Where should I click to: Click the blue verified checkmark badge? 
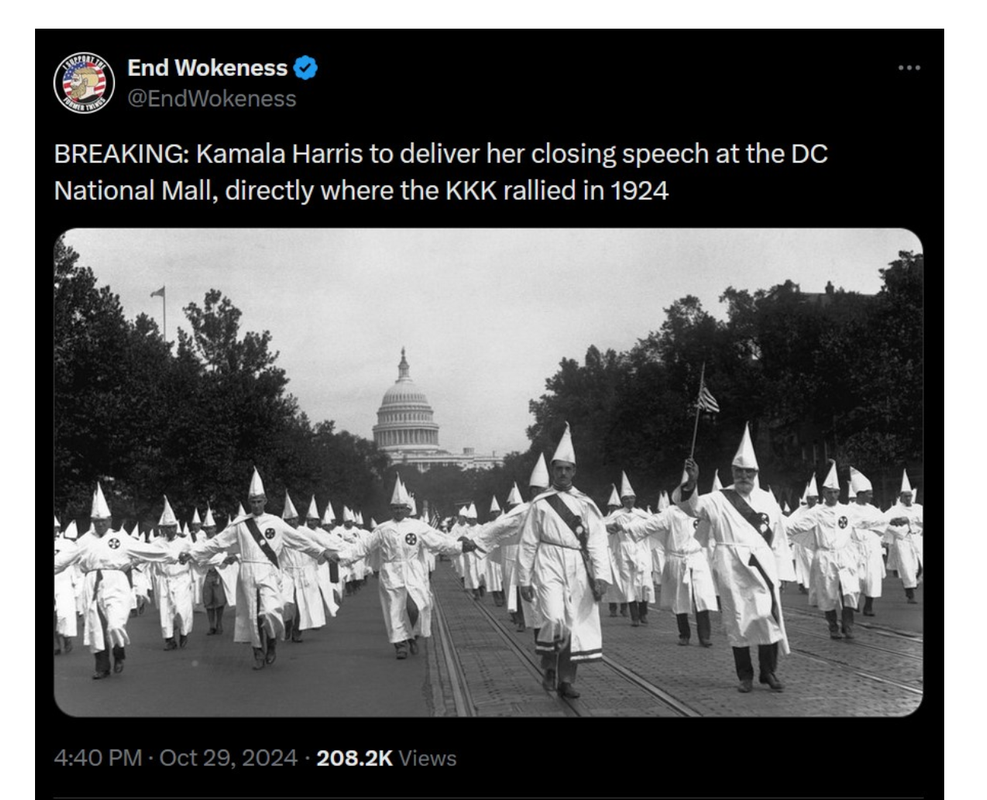306,68
